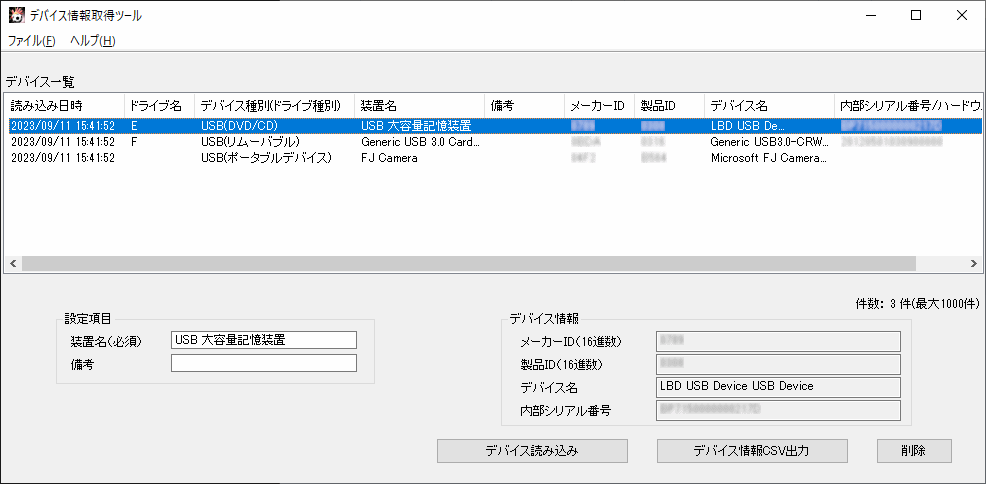This screenshot has height=484, width=986.
Task: Click the app icon in title bar
Action: (x=15, y=15)
